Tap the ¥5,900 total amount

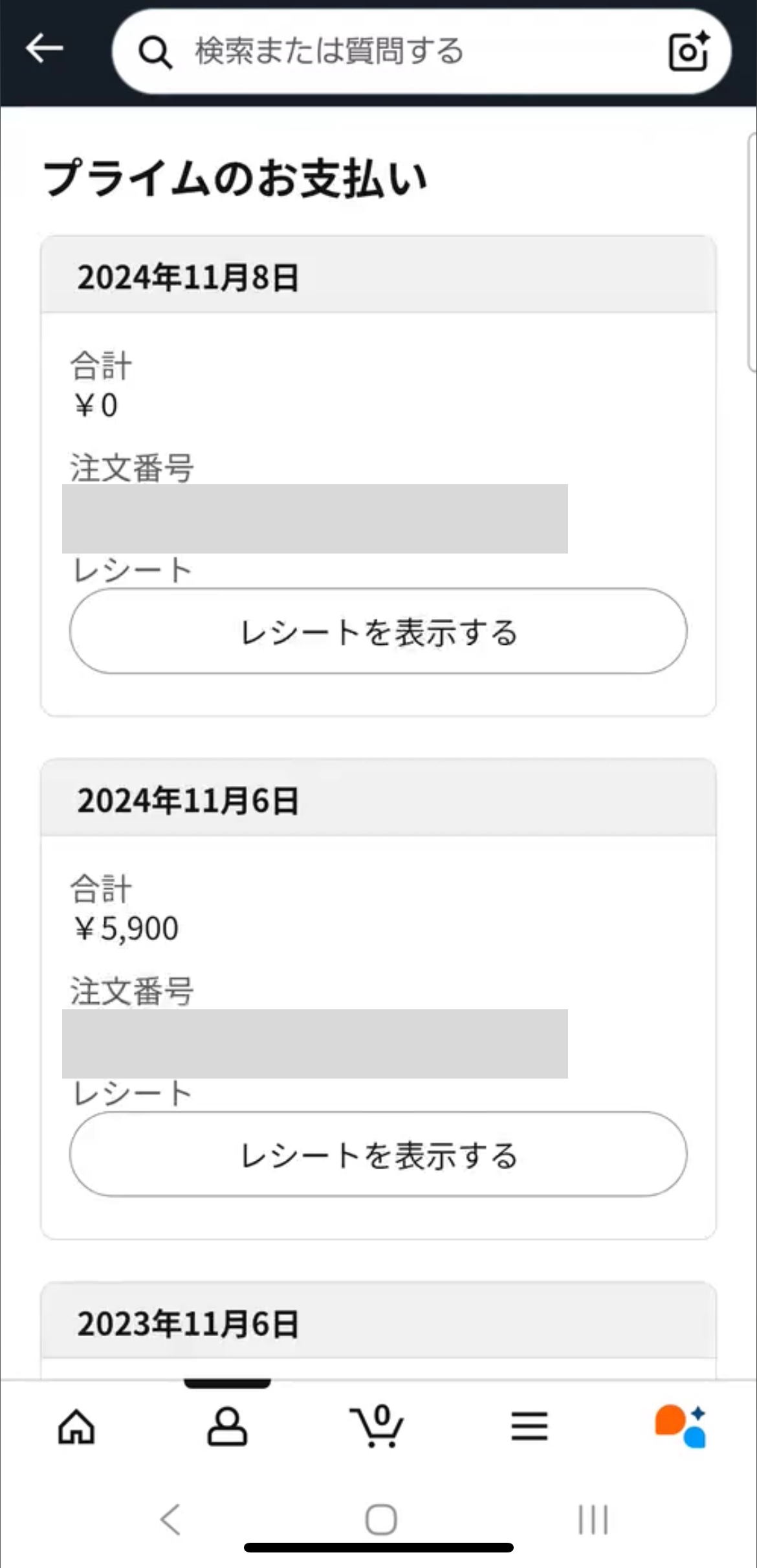127,928
